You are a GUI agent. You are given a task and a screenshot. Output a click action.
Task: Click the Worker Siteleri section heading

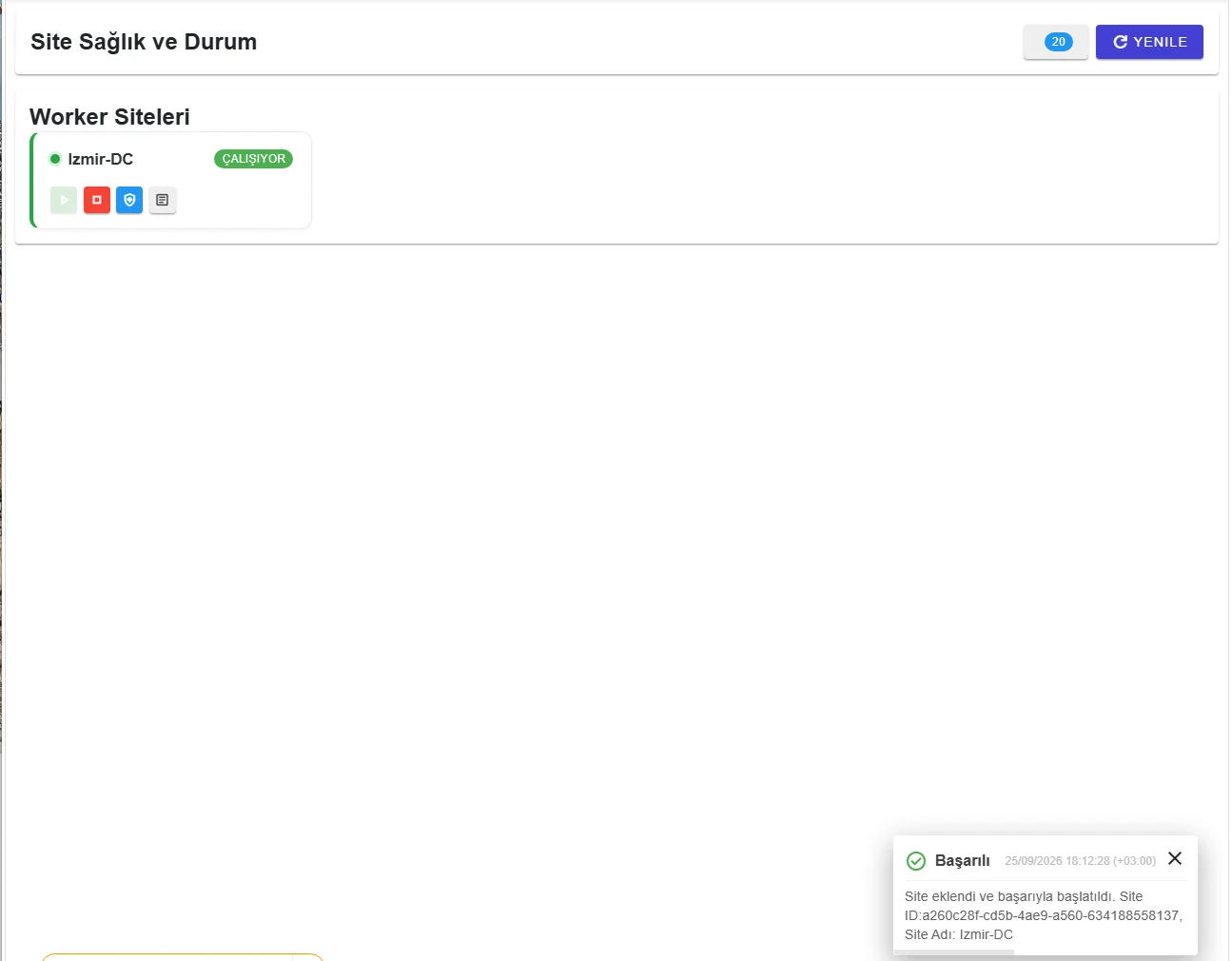109,117
